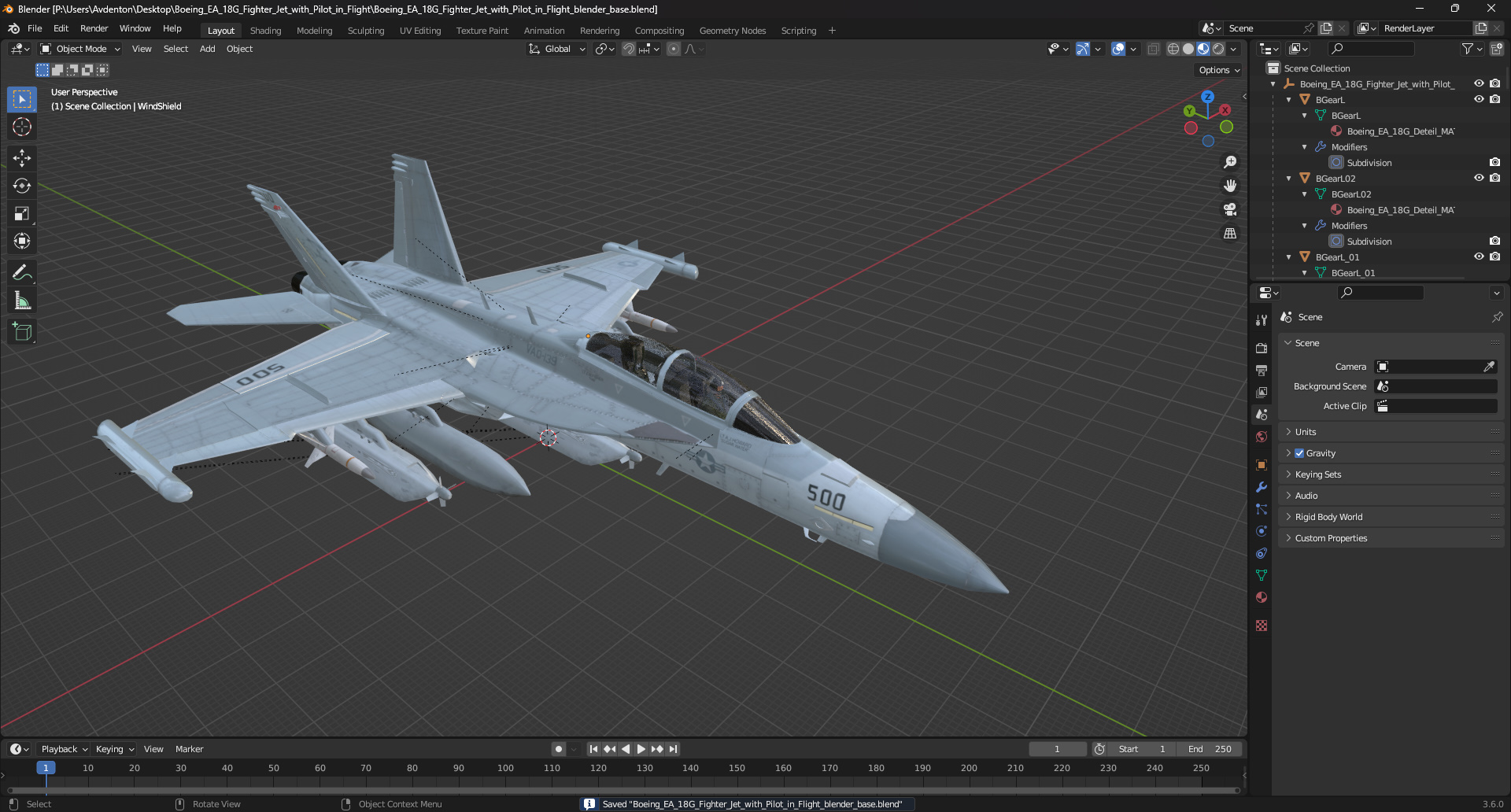The image size is (1511, 812).
Task: Click outliner search field
Action: (x=1370, y=49)
